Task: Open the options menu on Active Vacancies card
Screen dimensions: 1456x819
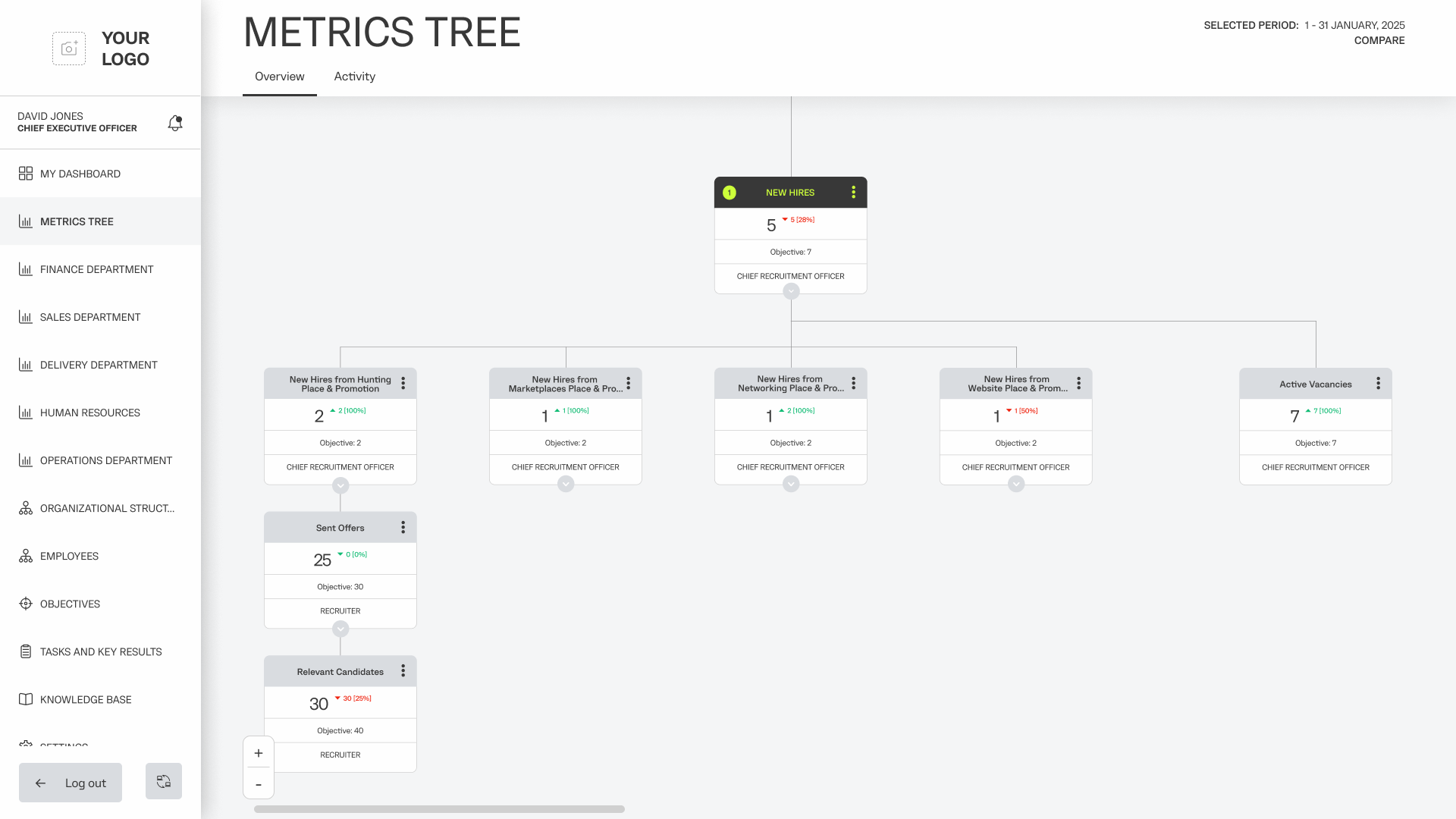Action: [1378, 384]
